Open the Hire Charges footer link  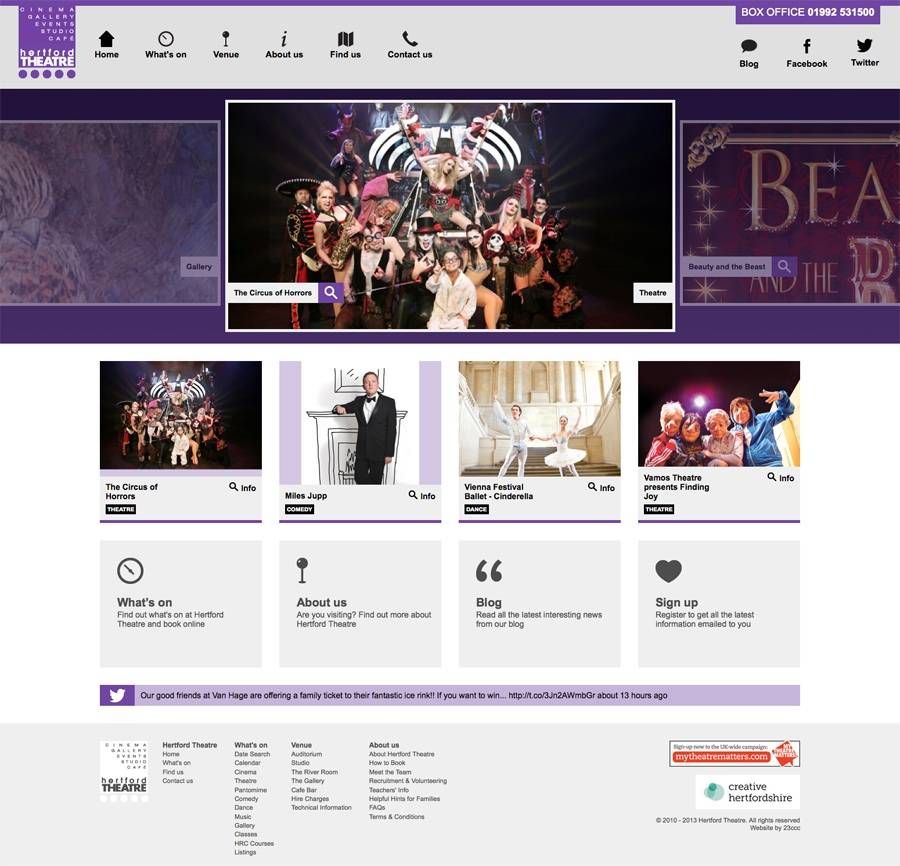click(310, 799)
